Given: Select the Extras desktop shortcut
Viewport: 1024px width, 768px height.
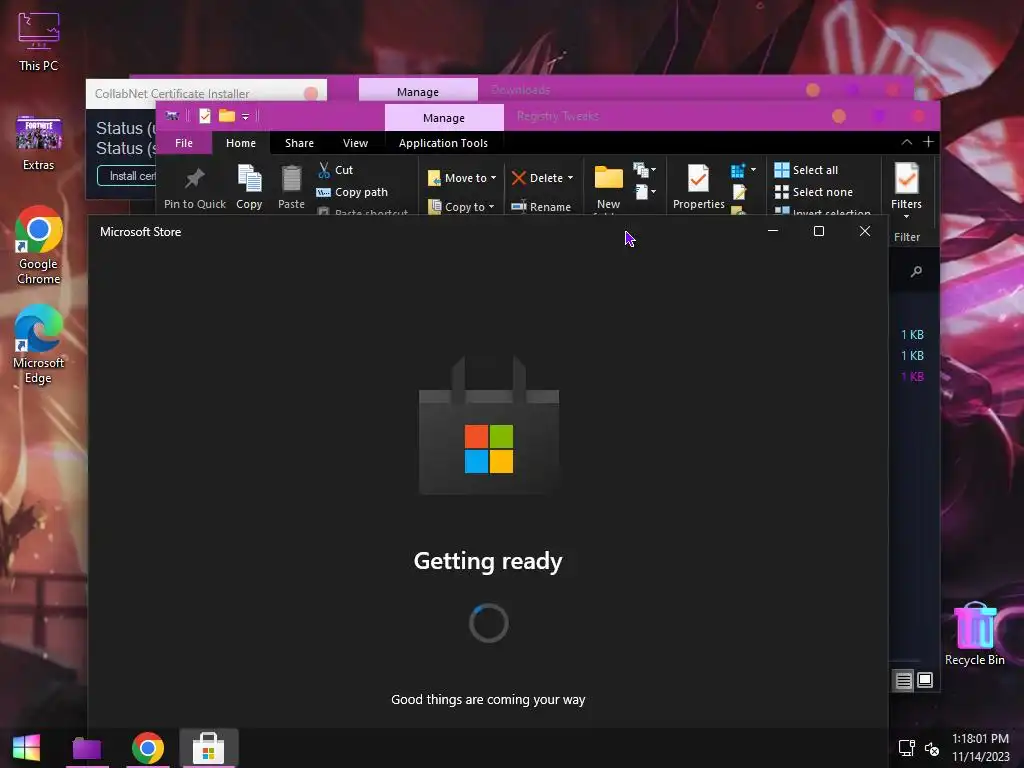Looking at the screenshot, I should click(39, 144).
